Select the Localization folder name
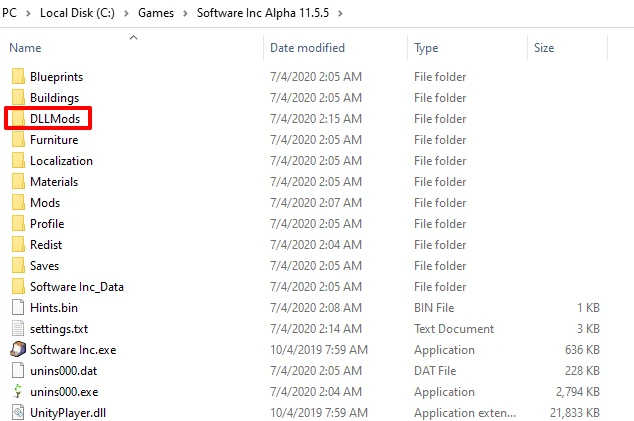Screen dimensions: 634x421 61,161
